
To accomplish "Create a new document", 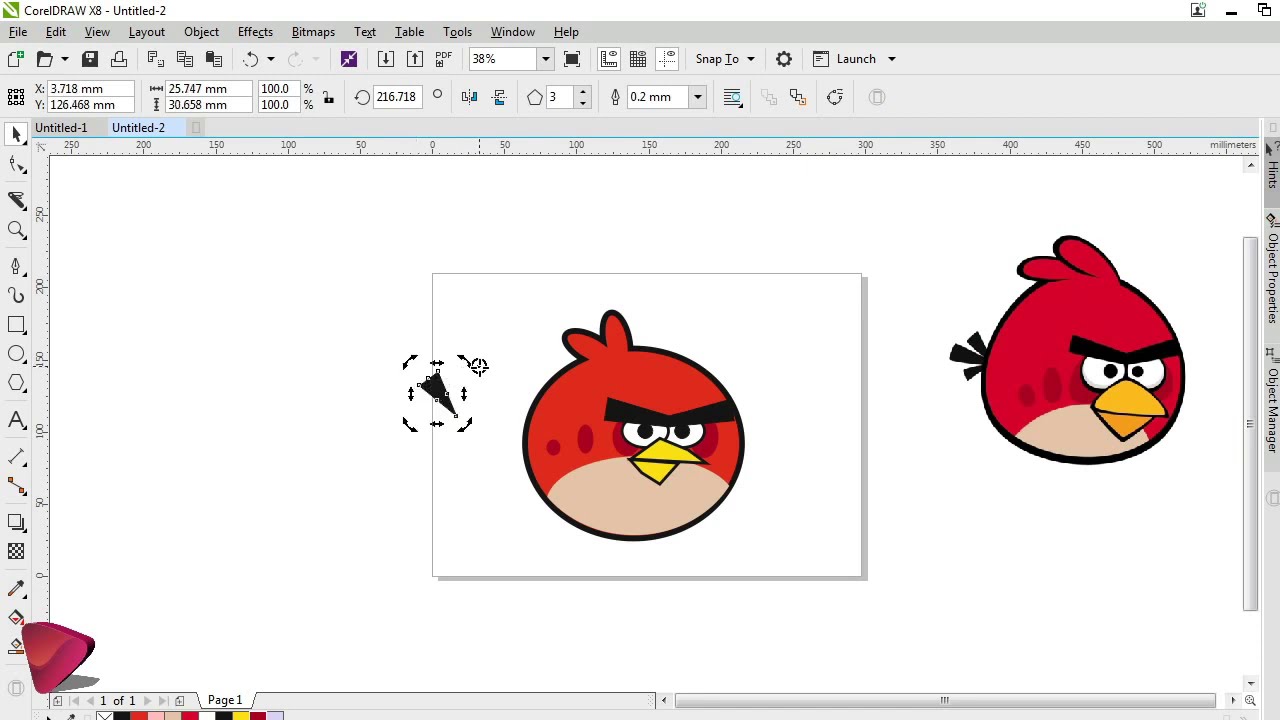I will (x=16, y=59).
